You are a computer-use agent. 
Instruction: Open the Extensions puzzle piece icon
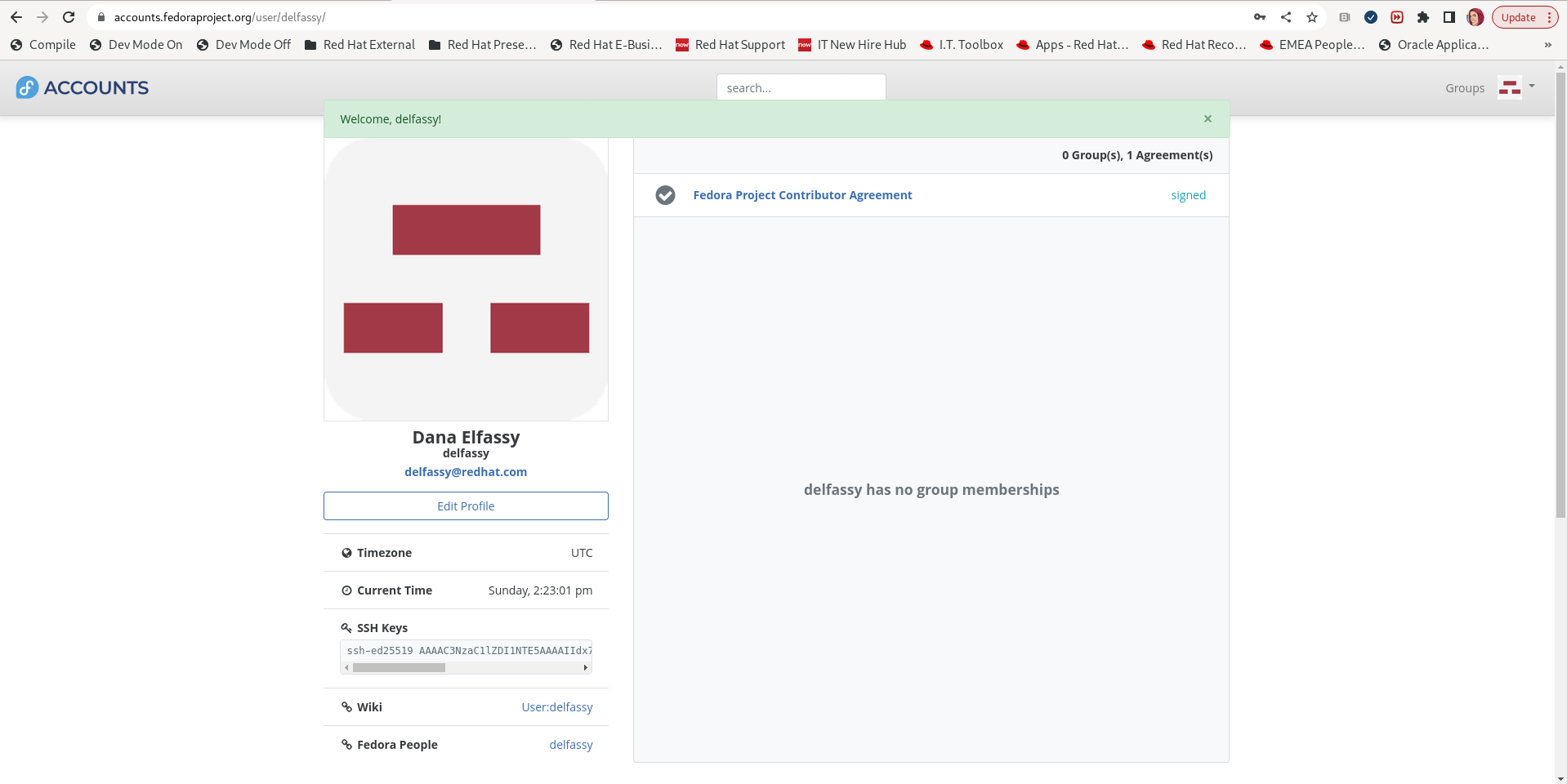pos(1423,17)
